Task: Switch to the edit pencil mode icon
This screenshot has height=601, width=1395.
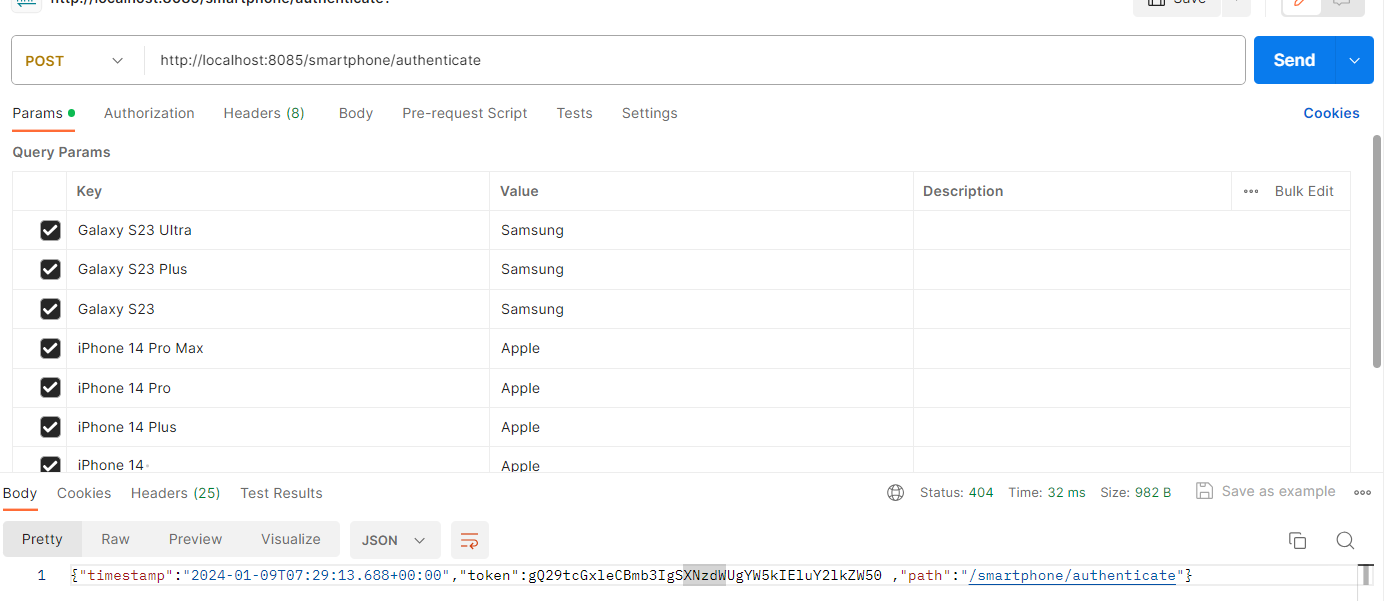Action: pyautogui.click(x=1301, y=4)
